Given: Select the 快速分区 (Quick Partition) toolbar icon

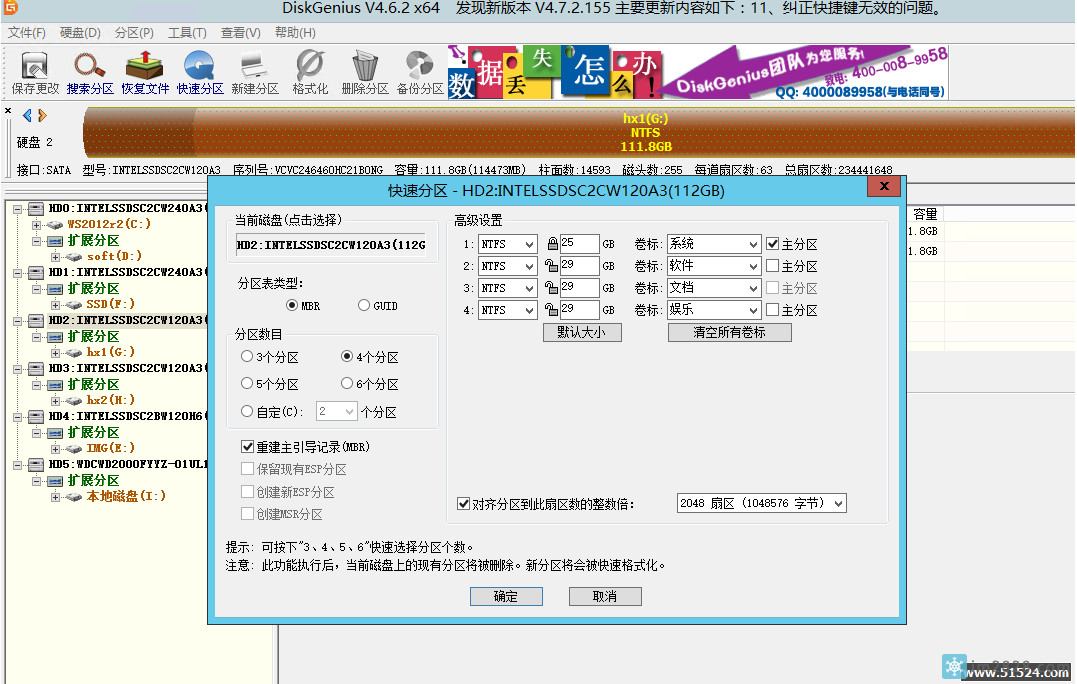Looking at the screenshot, I should pos(199,71).
